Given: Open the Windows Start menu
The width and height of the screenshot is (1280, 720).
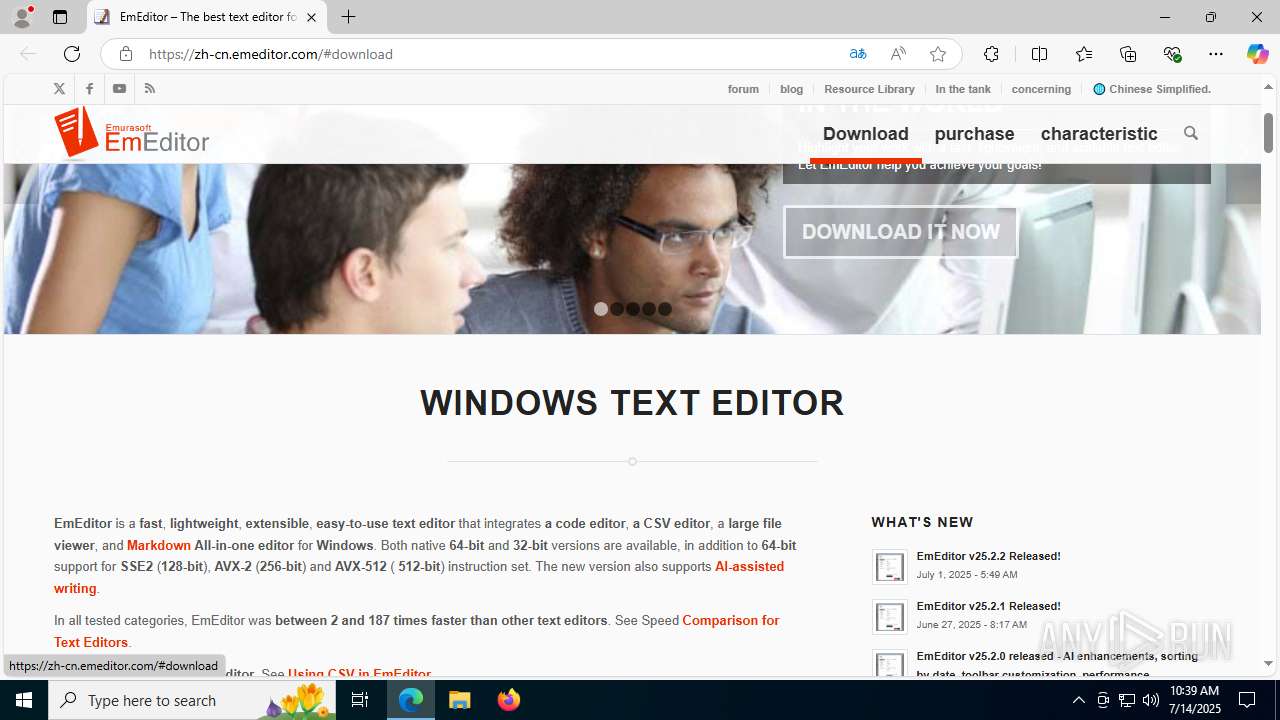Looking at the screenshot, I should [24, 700].
